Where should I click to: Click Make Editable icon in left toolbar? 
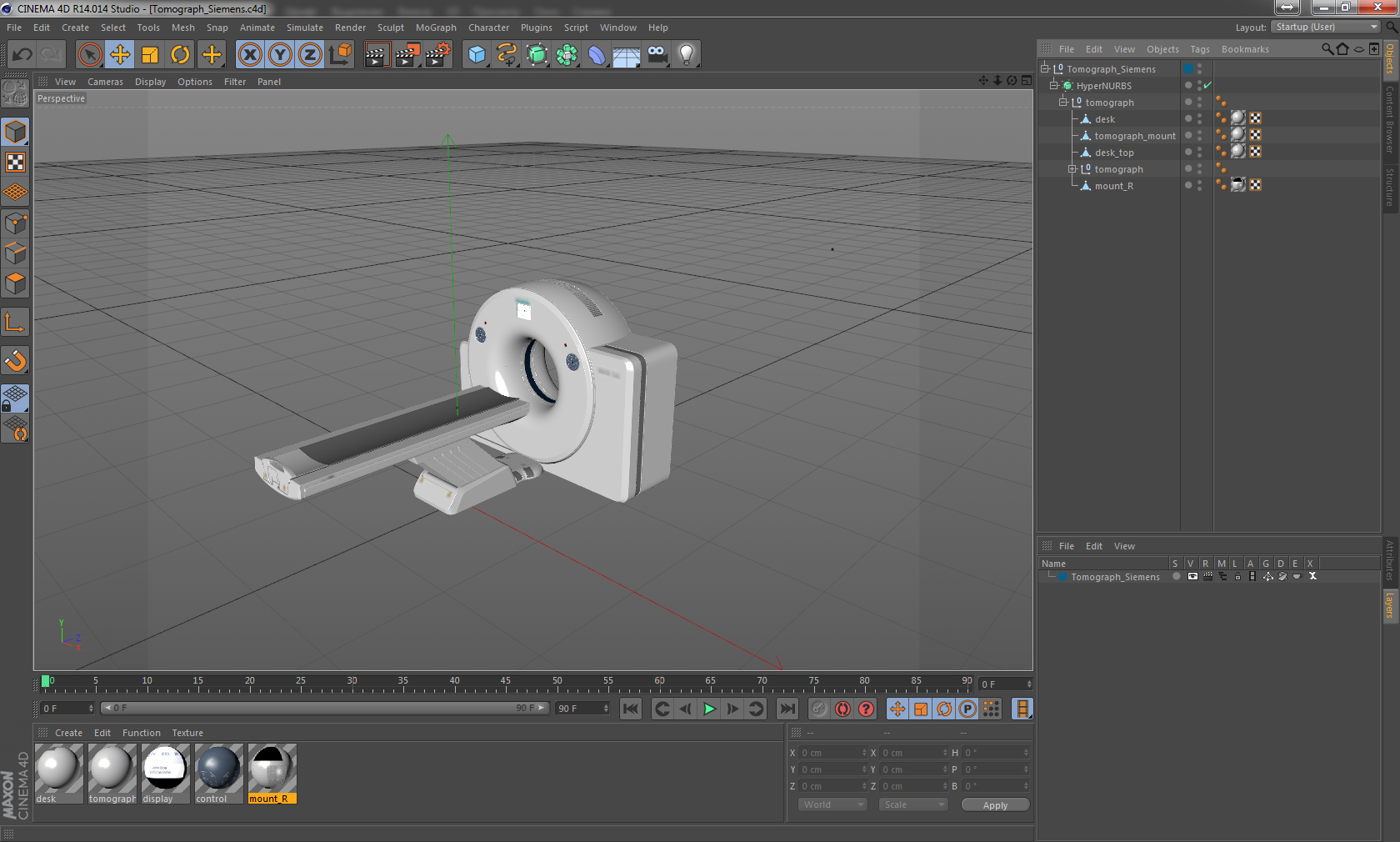coord(16,94)
